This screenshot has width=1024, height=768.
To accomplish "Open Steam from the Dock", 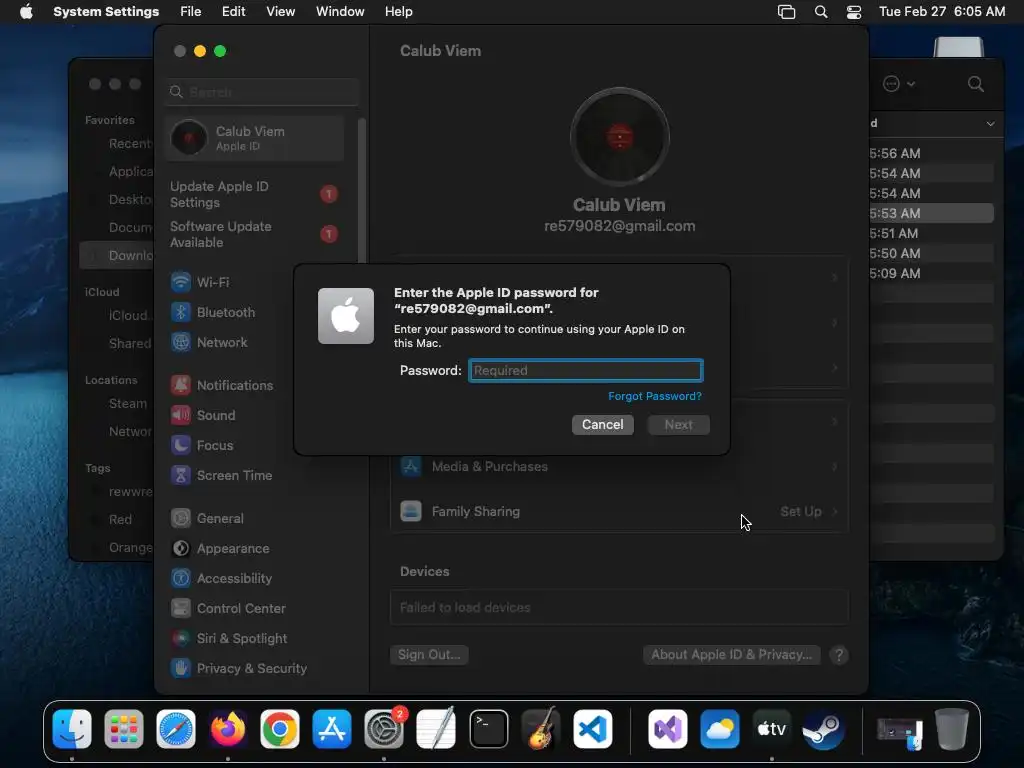I will point(823,729).
